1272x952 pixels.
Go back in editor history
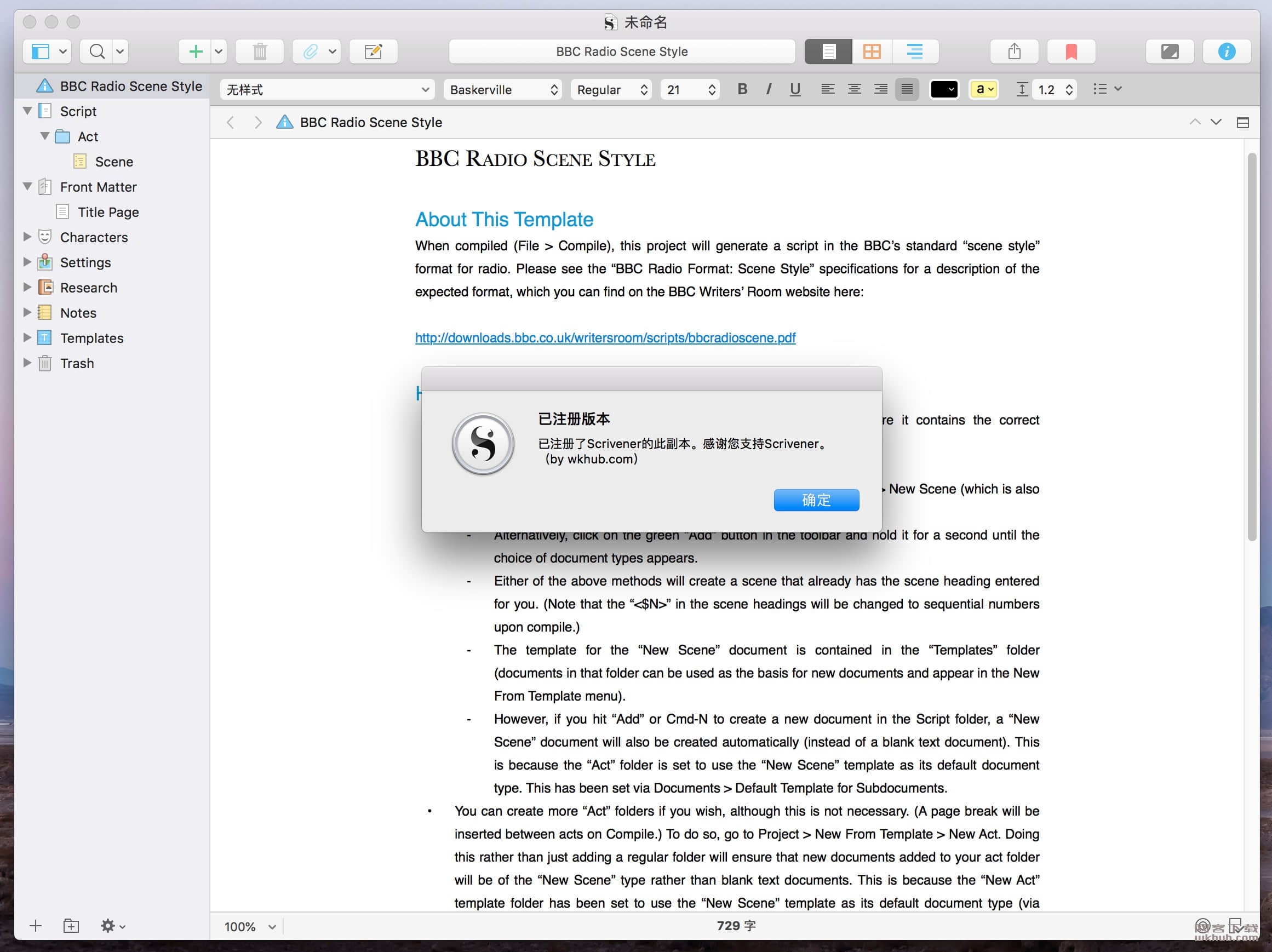pos(231,123)
